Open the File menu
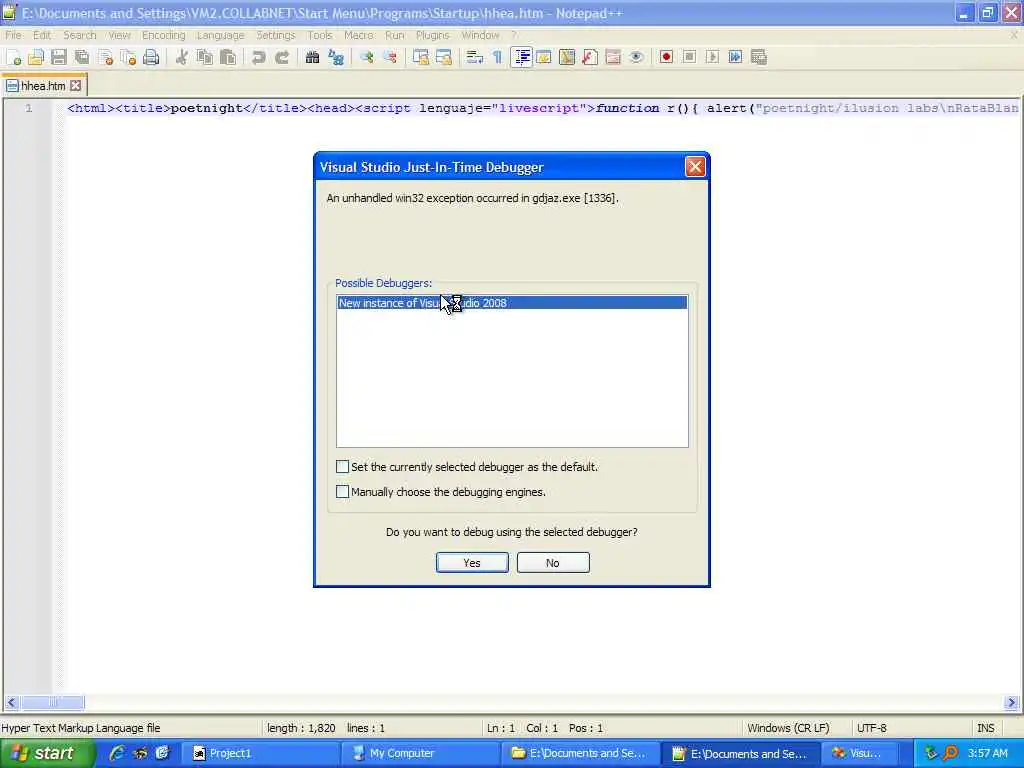The width and height of the screenshot is (1024, 768). 13,35
